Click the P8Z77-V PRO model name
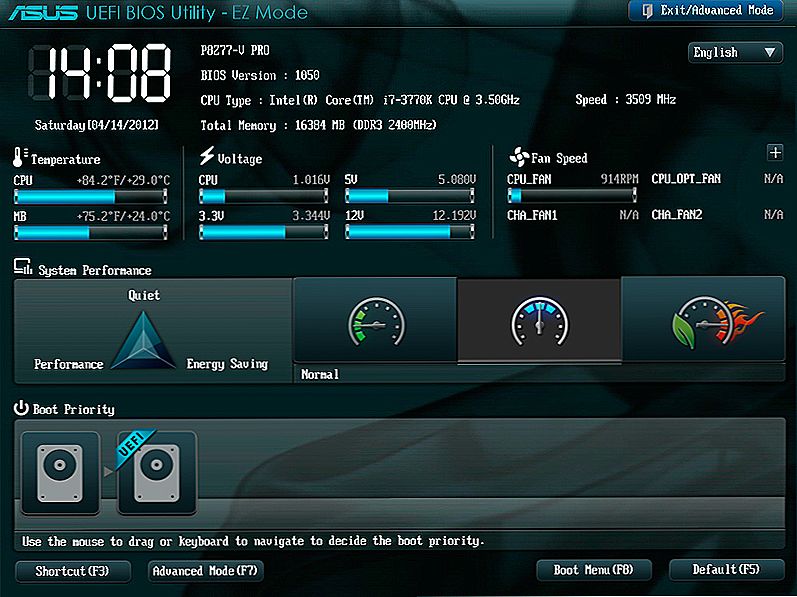Screen dimensions: 797x597 pos(235,50)
